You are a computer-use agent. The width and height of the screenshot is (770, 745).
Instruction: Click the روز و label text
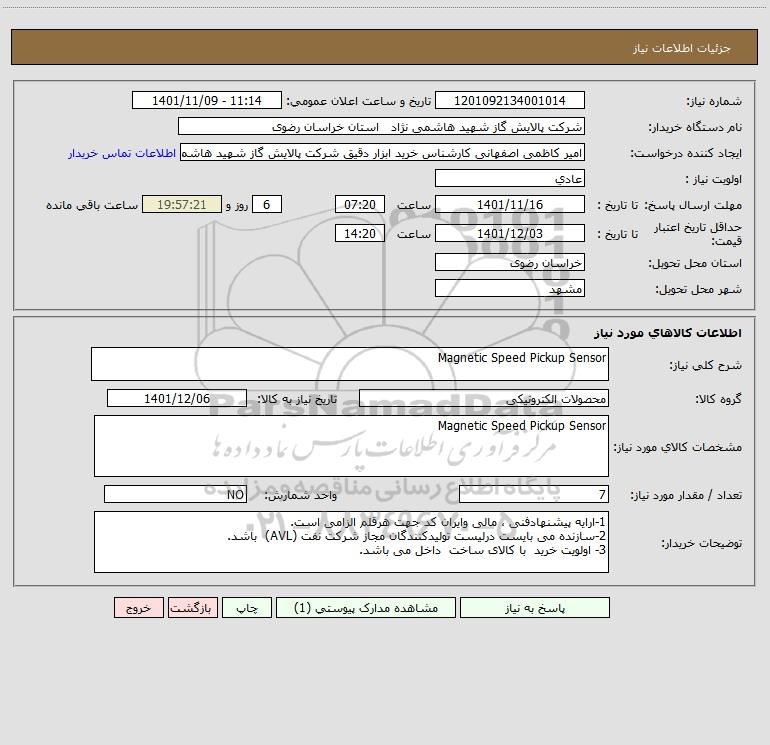(237, 205)
